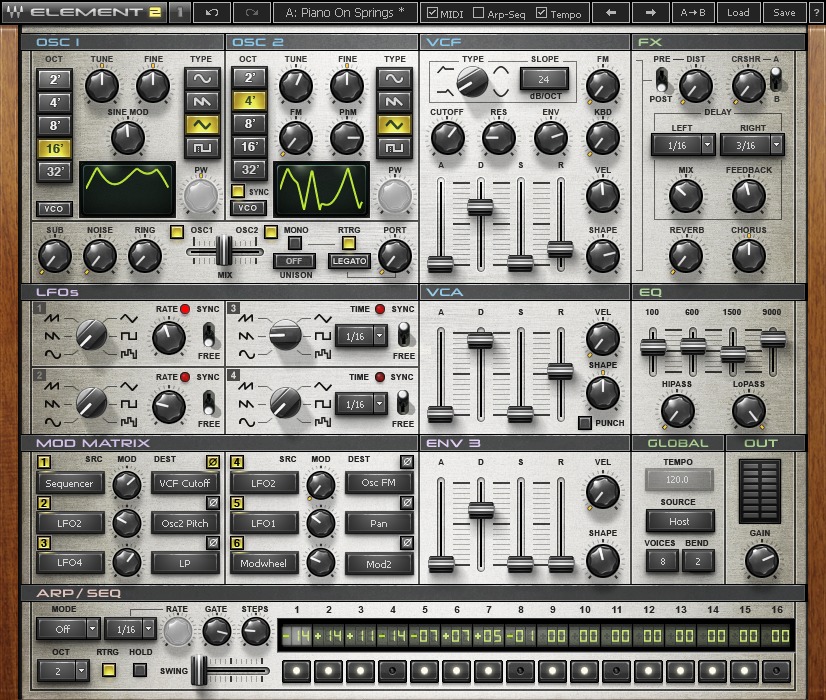Toggle the RTRG light next to MONO
826x700 pixels.
[348, 243]
